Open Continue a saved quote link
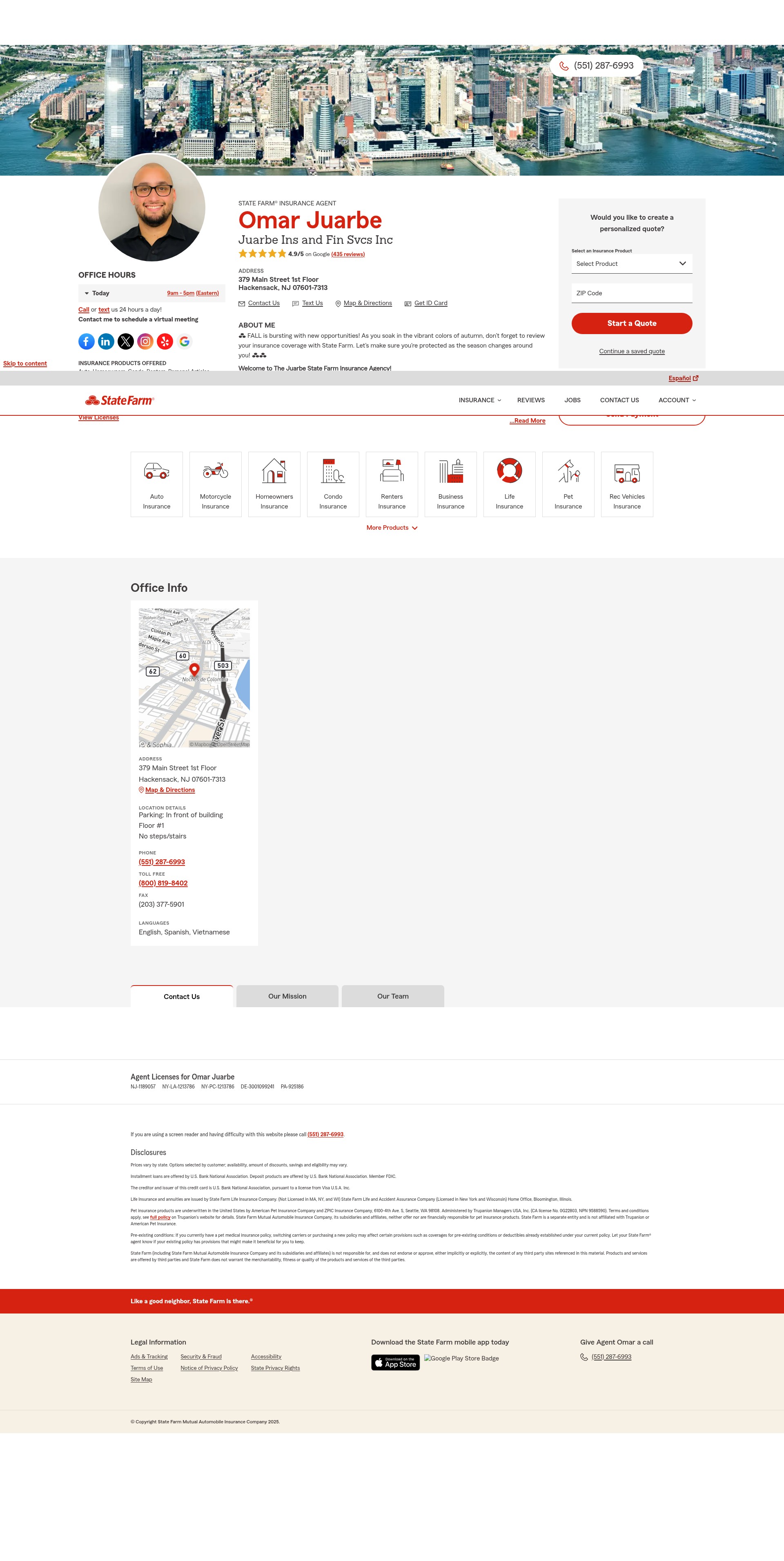This screenshot has width=784, height=1561. tap(631, 352)
